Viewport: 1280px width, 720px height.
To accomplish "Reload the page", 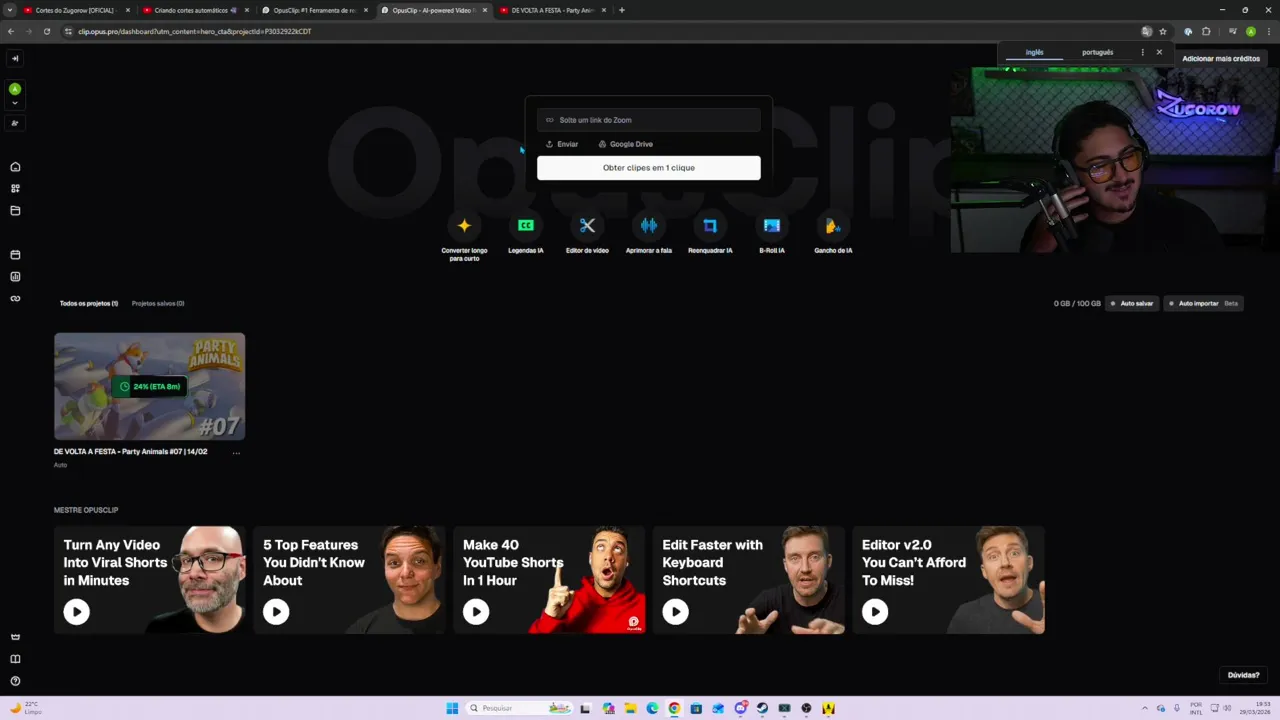I will 46,31.
